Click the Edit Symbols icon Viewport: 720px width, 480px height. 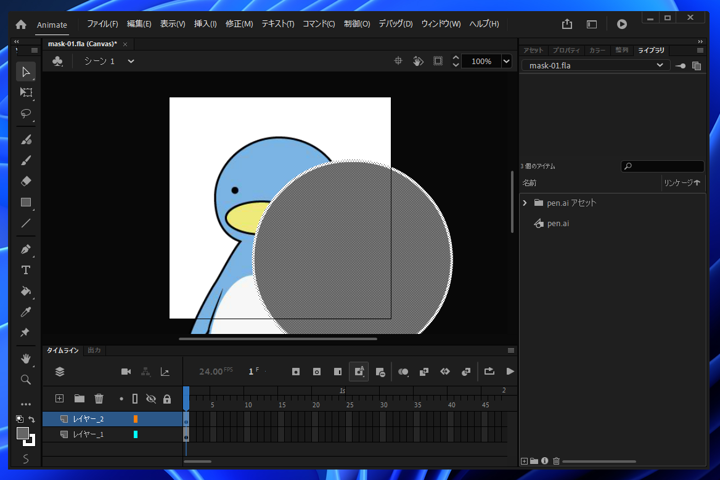click(x=57, y=61)
